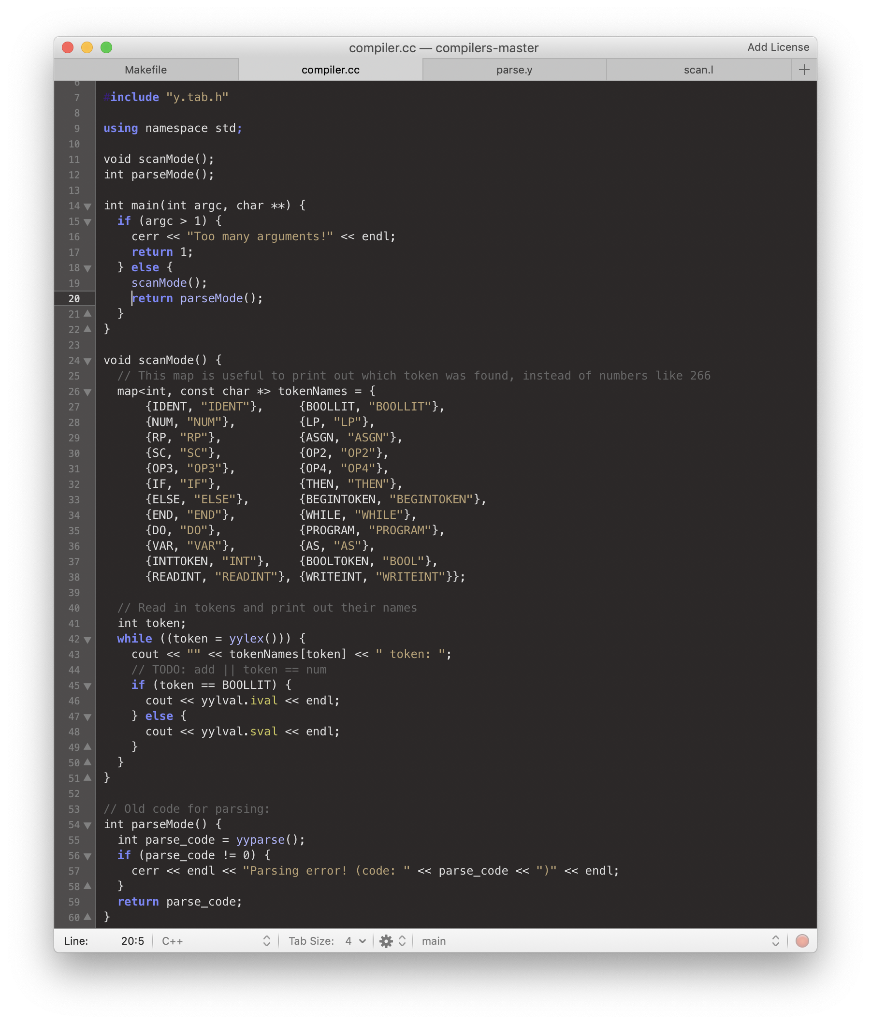This screenshot has height=1024, width=871.
Task: Collapse the main function fold on line 14
Action: [x=87, y=206]
